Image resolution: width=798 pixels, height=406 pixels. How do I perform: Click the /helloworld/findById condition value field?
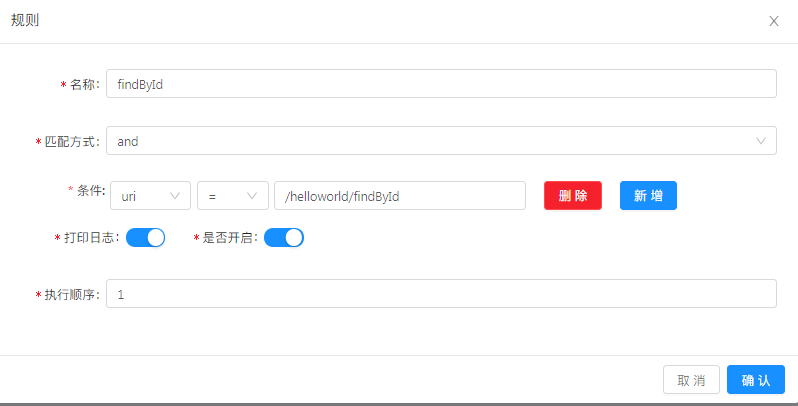[x=400, y=195]
